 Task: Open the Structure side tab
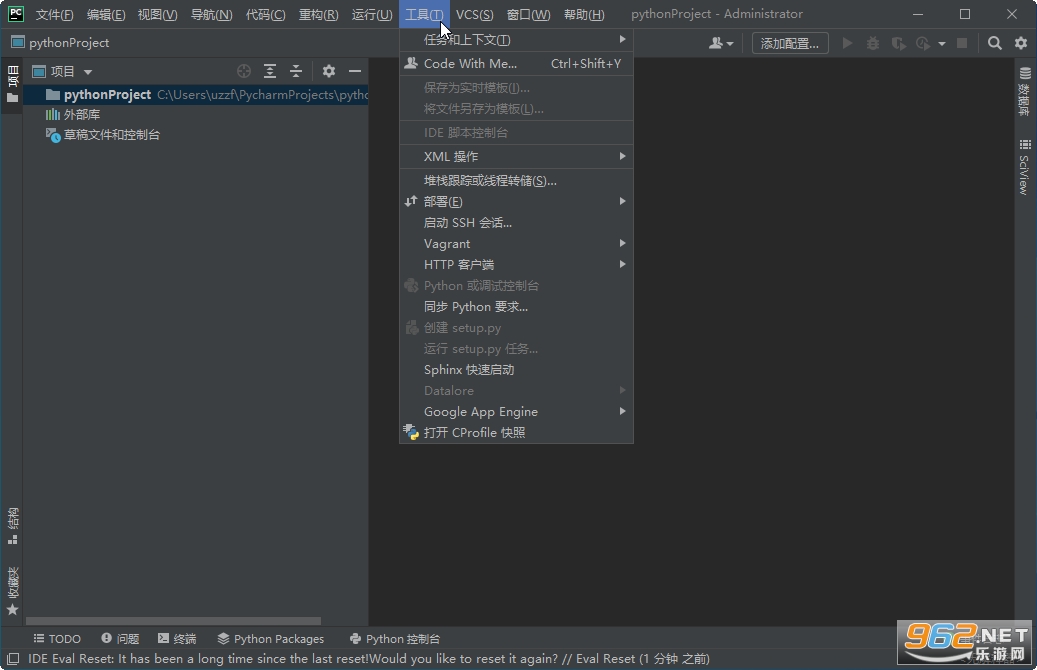(x=13, y=526)
